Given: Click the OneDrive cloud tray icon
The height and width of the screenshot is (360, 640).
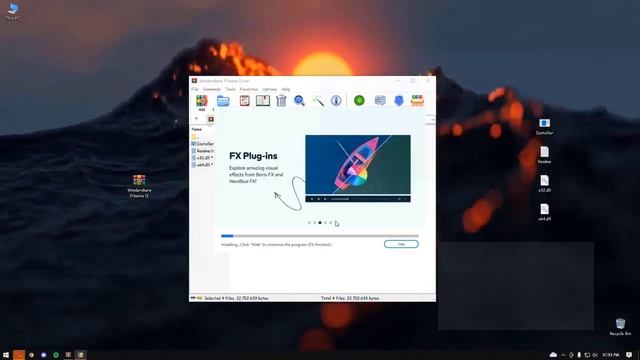Looking at the screenshot, I should pyautogui.click(x=553, y=355).
